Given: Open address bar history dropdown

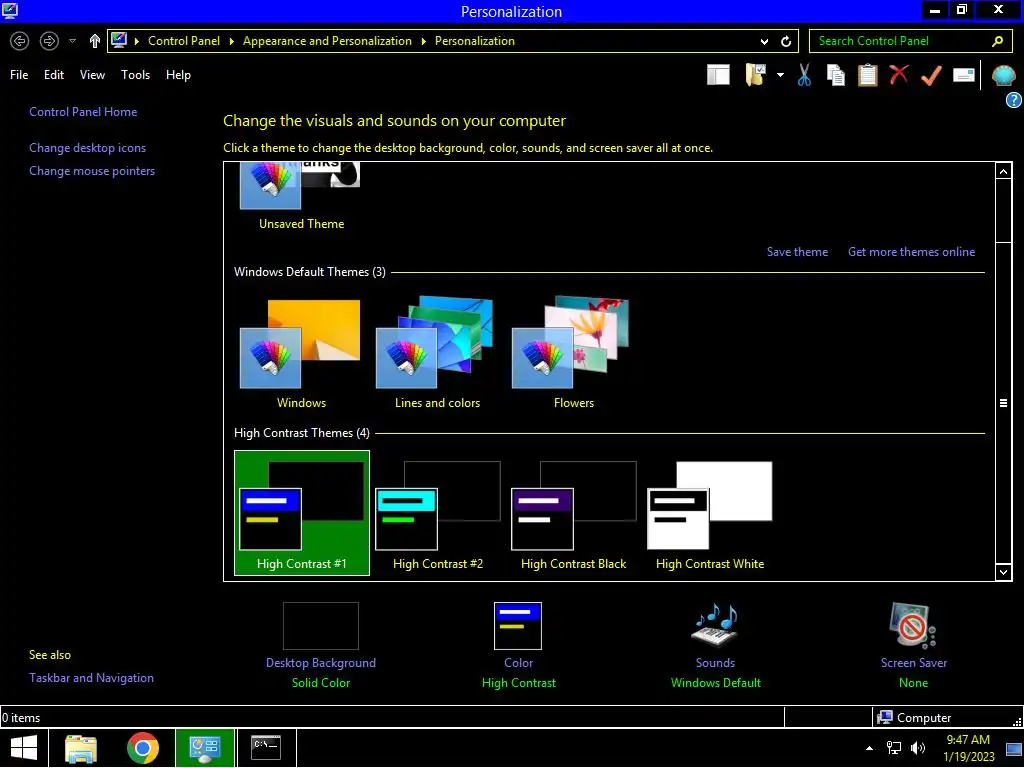Looking at the screenshot, I should point(764,41).
